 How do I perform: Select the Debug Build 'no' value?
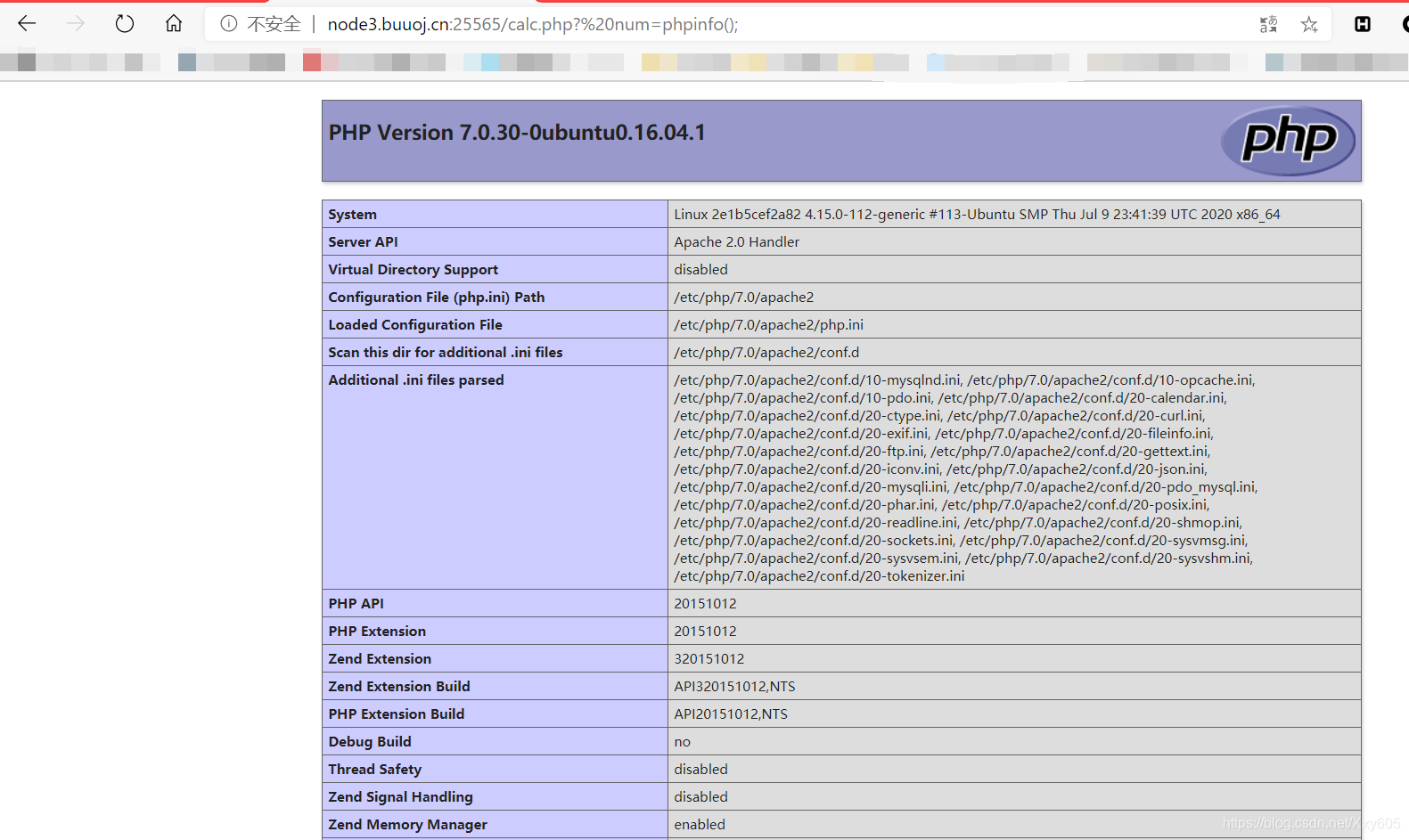point(682,742)
